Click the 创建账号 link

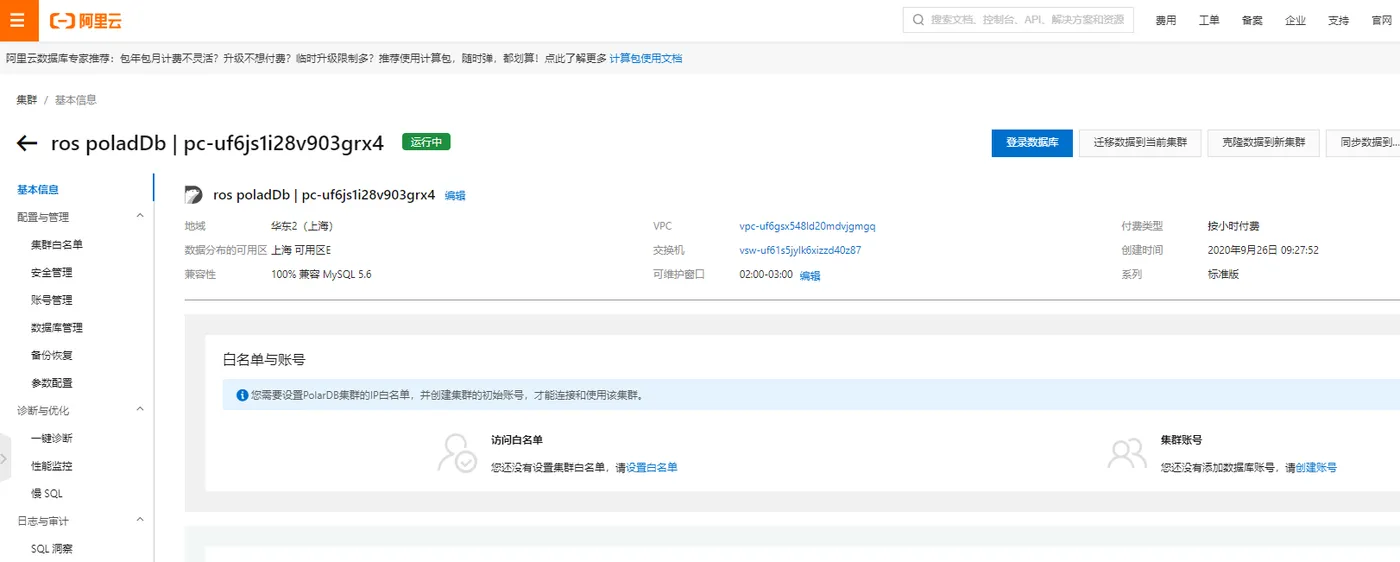1316,467
